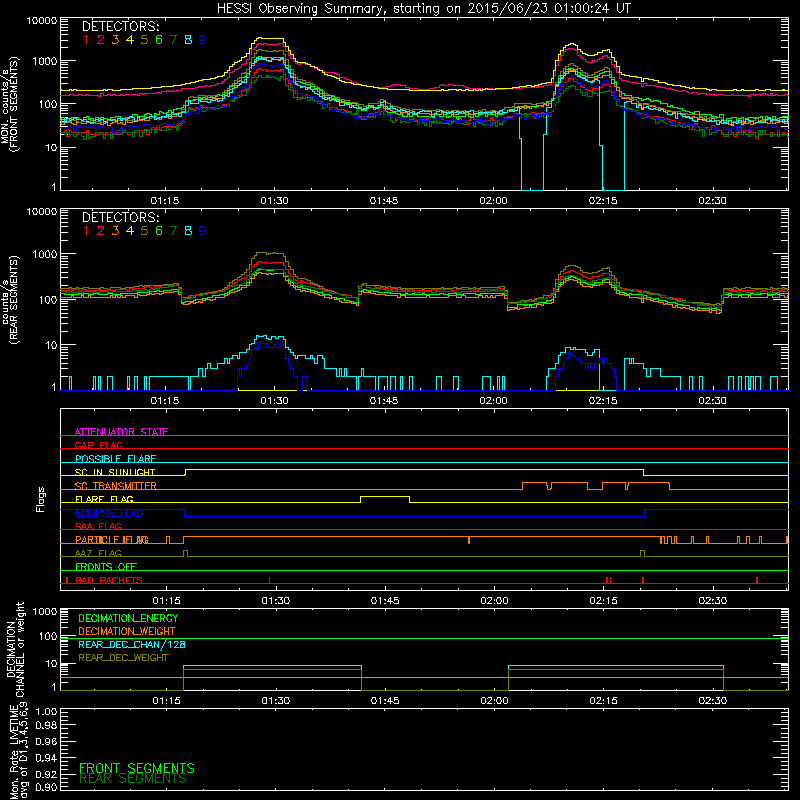Click the 10000 y-axis tick on front segments plot
The width and height of the screenshot is (800, 800).
(42, 21)
